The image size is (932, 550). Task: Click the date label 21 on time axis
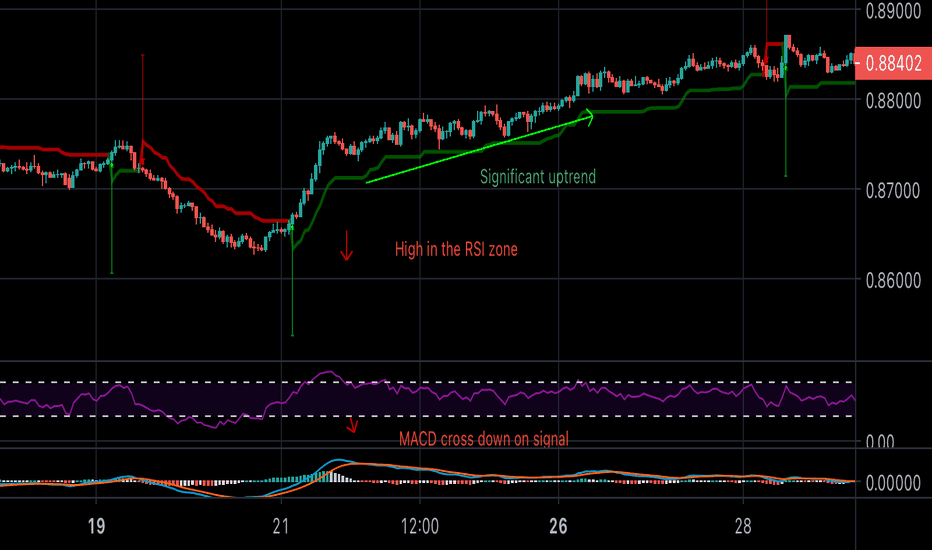pyautogui.click(x=281, y=526)
